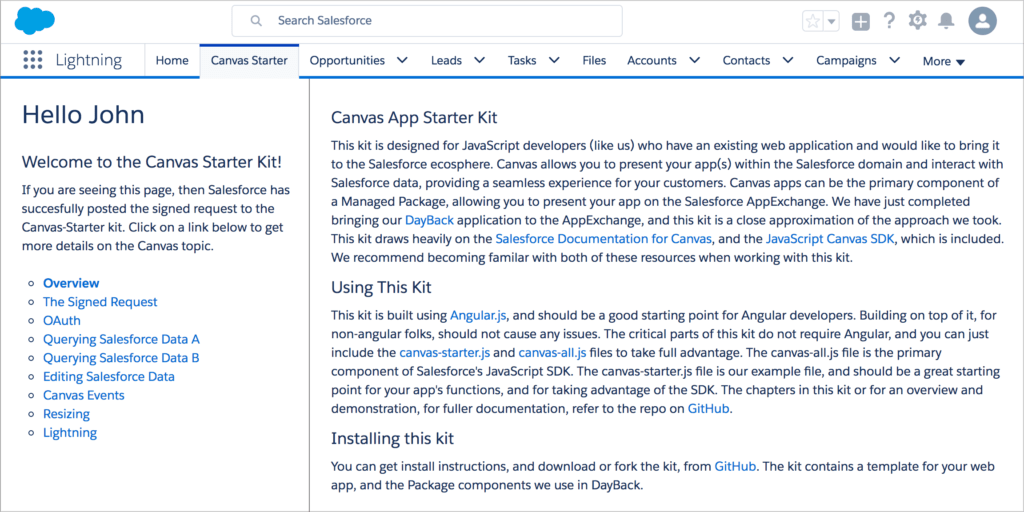This screenshot has width=1024, height=512.
Task: Open Querying Salesforce Data A link
Action: tap(121, 339)
